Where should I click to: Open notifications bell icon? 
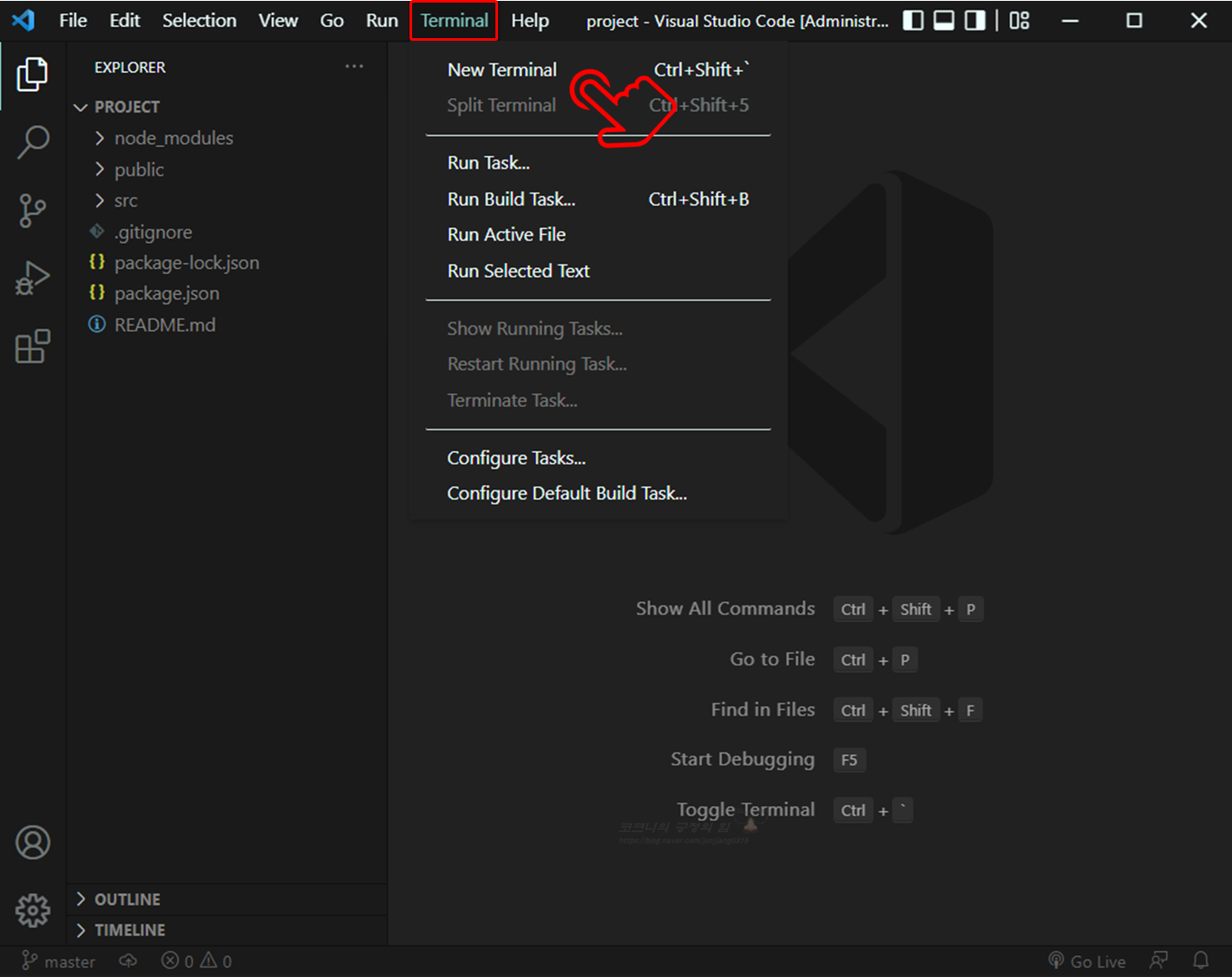click(1201, 961)
